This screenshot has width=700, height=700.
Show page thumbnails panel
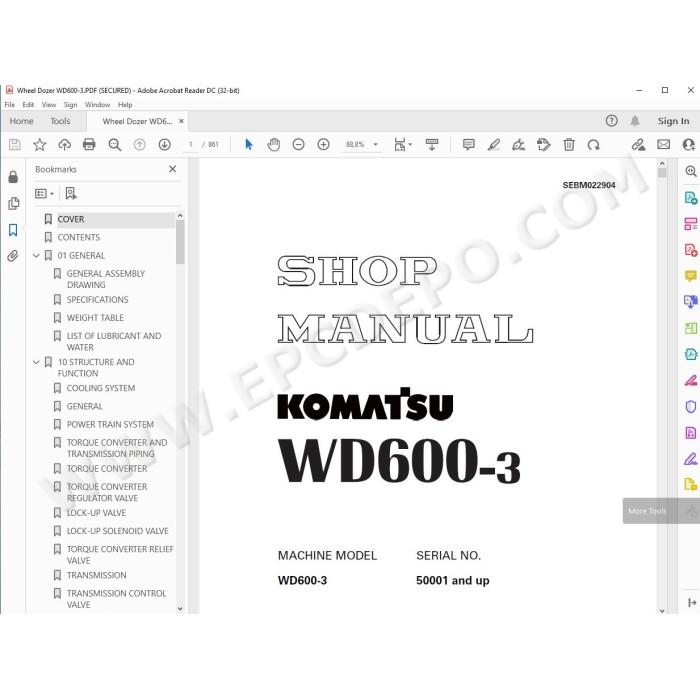tap(13, 204)
